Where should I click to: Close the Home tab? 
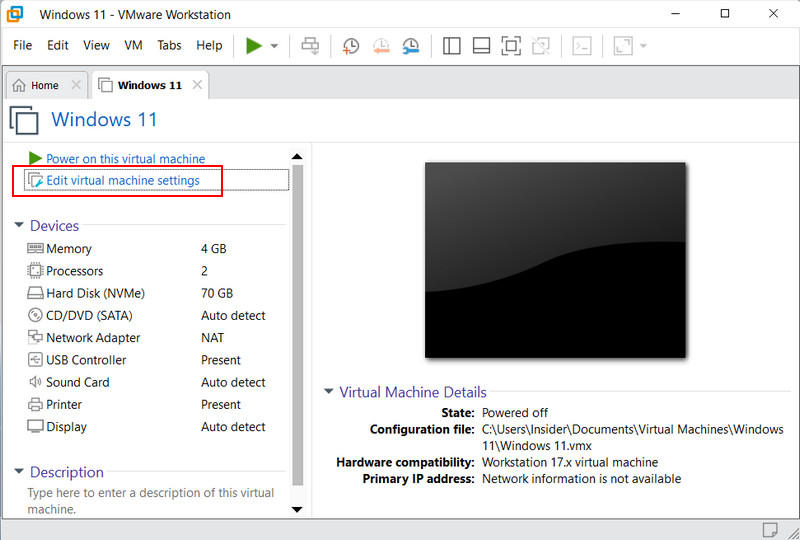(76, 85)
